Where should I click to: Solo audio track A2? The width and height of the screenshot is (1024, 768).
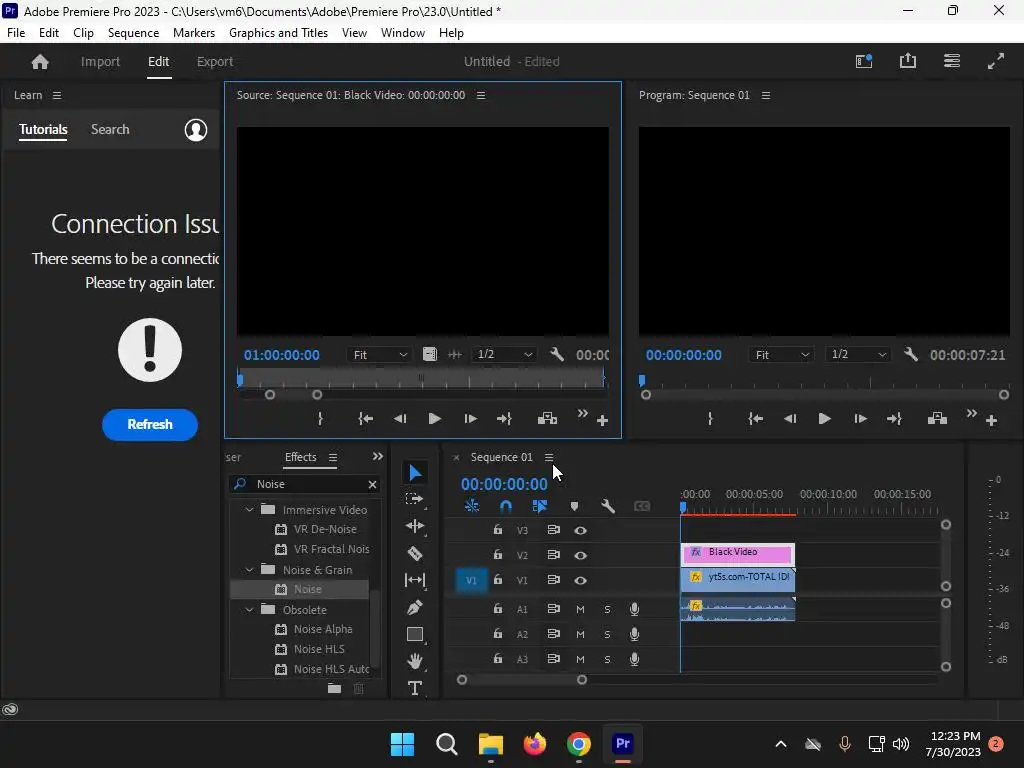pos(607,634)
